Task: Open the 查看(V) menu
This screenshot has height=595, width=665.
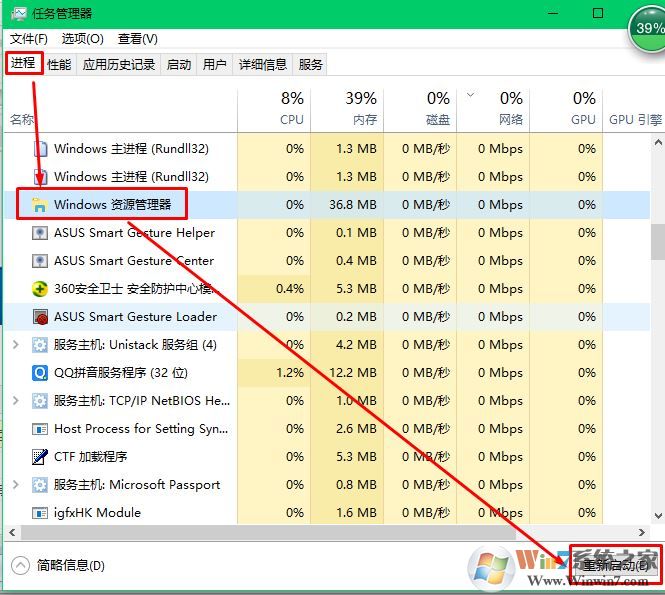Action: click(x=138, y=39)
